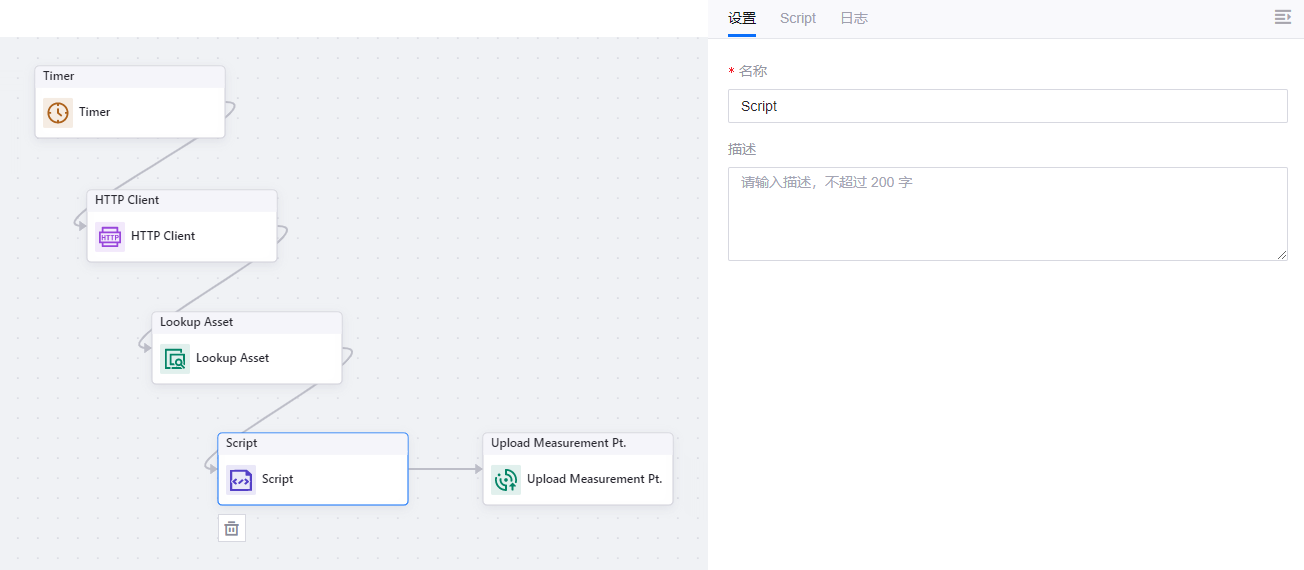Select the HTTP Client node title bar
This screenshot has height=570, width=1304.
coord(182,200)
